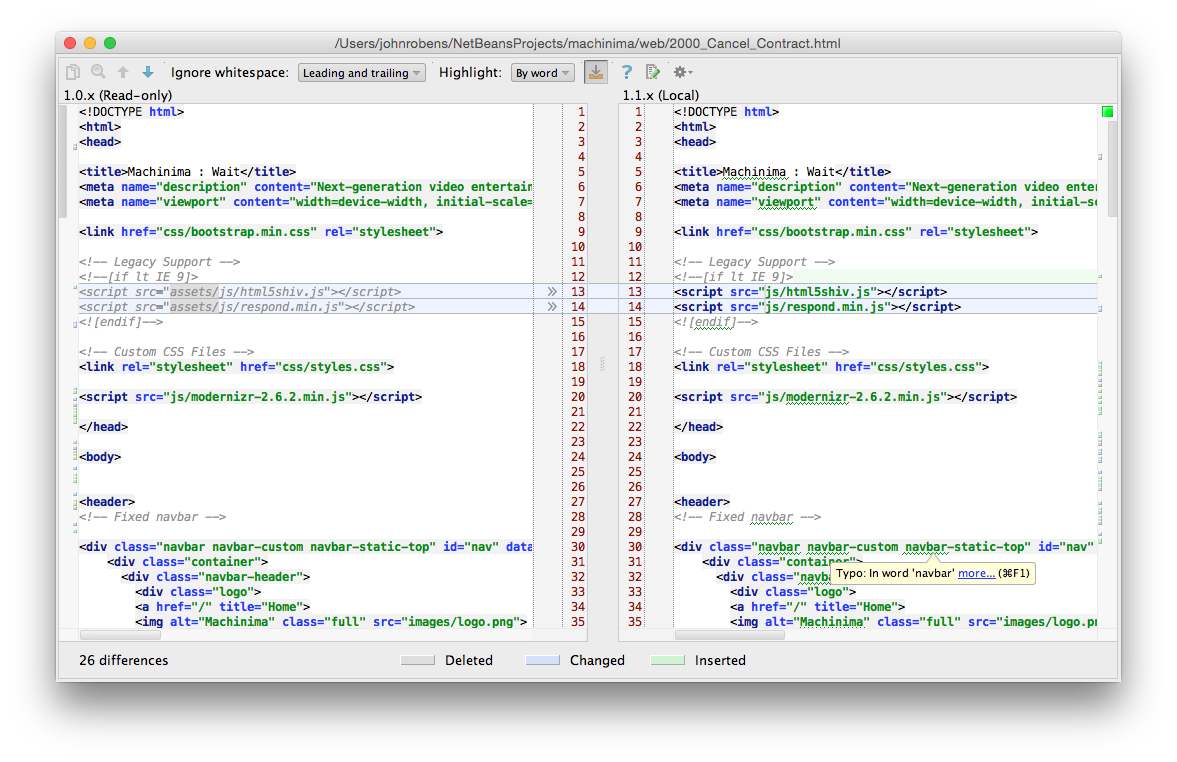
Task: Click the edit source pencil-document icon
Action: click(653, 72)
